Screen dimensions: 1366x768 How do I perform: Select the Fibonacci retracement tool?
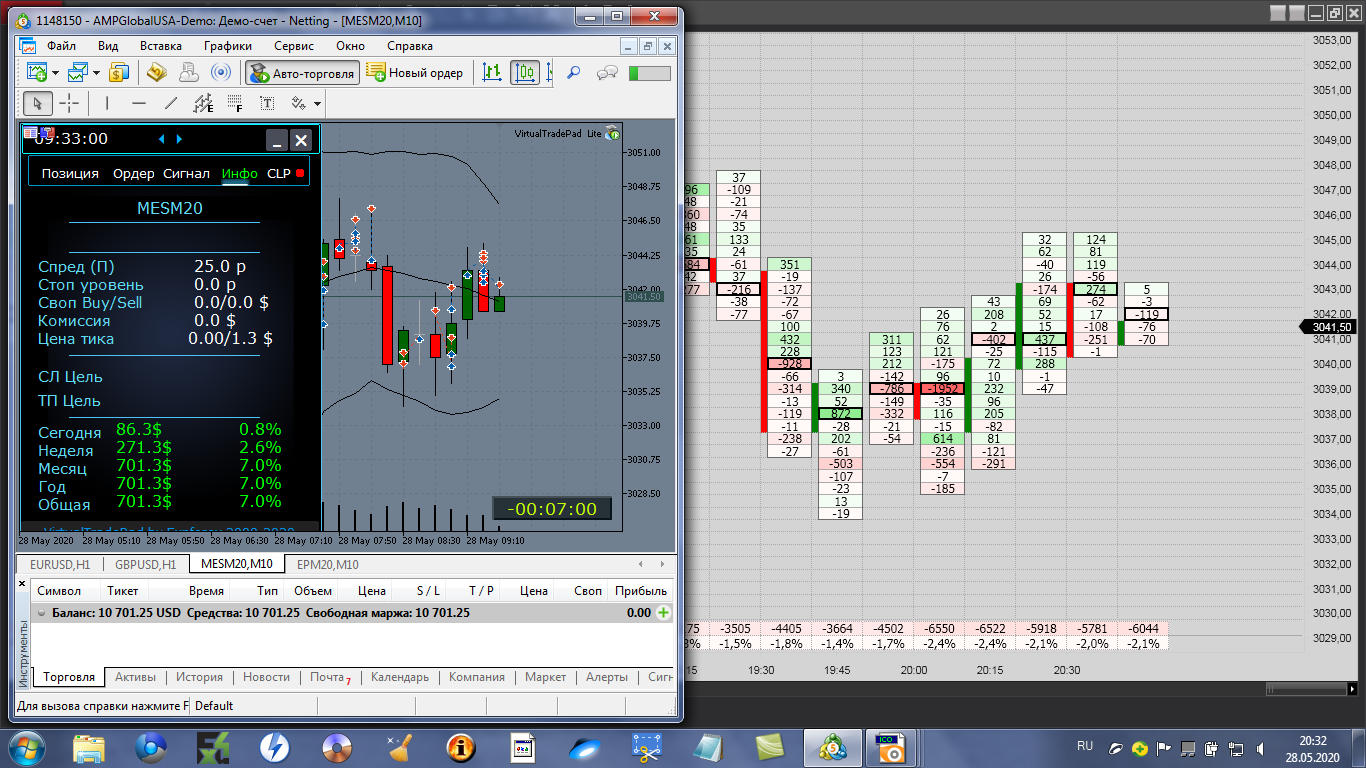(x=235, y=103)
